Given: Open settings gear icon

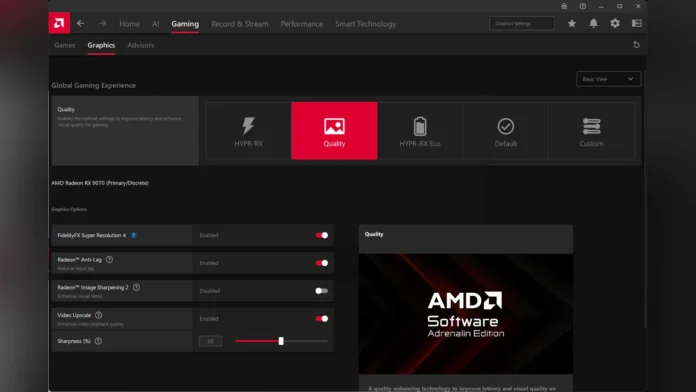Looking at the screenshot, I should [x=615, y=24].
